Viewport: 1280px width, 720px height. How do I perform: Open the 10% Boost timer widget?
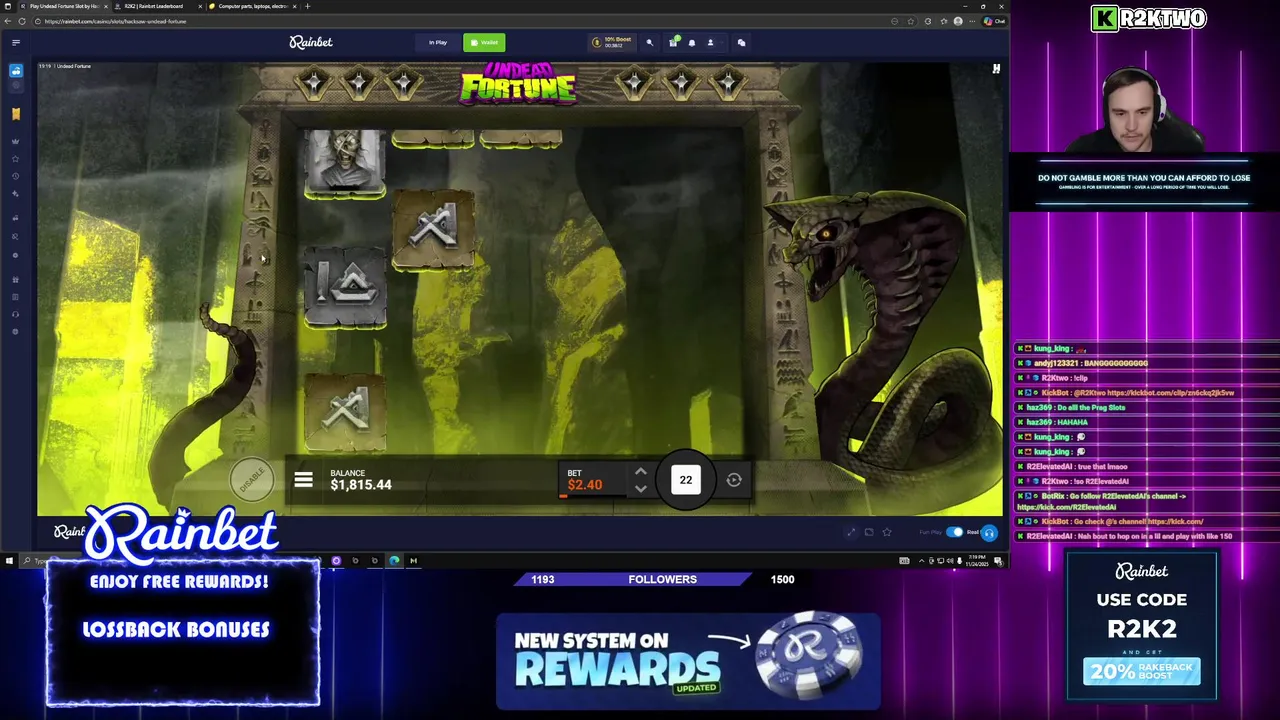[610, 42]
